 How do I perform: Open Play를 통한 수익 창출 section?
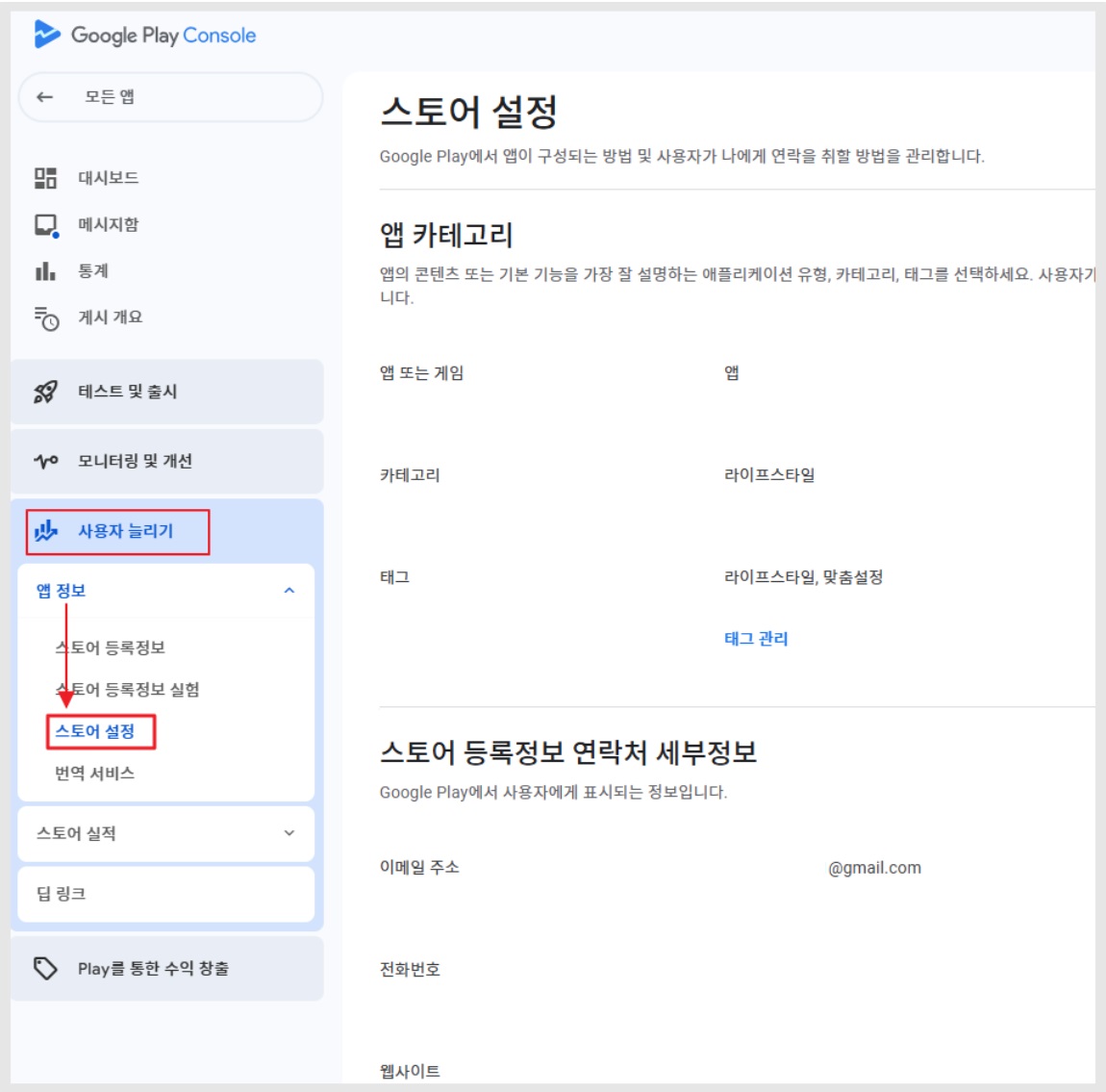pyautogui.click(x=167, y=968)
